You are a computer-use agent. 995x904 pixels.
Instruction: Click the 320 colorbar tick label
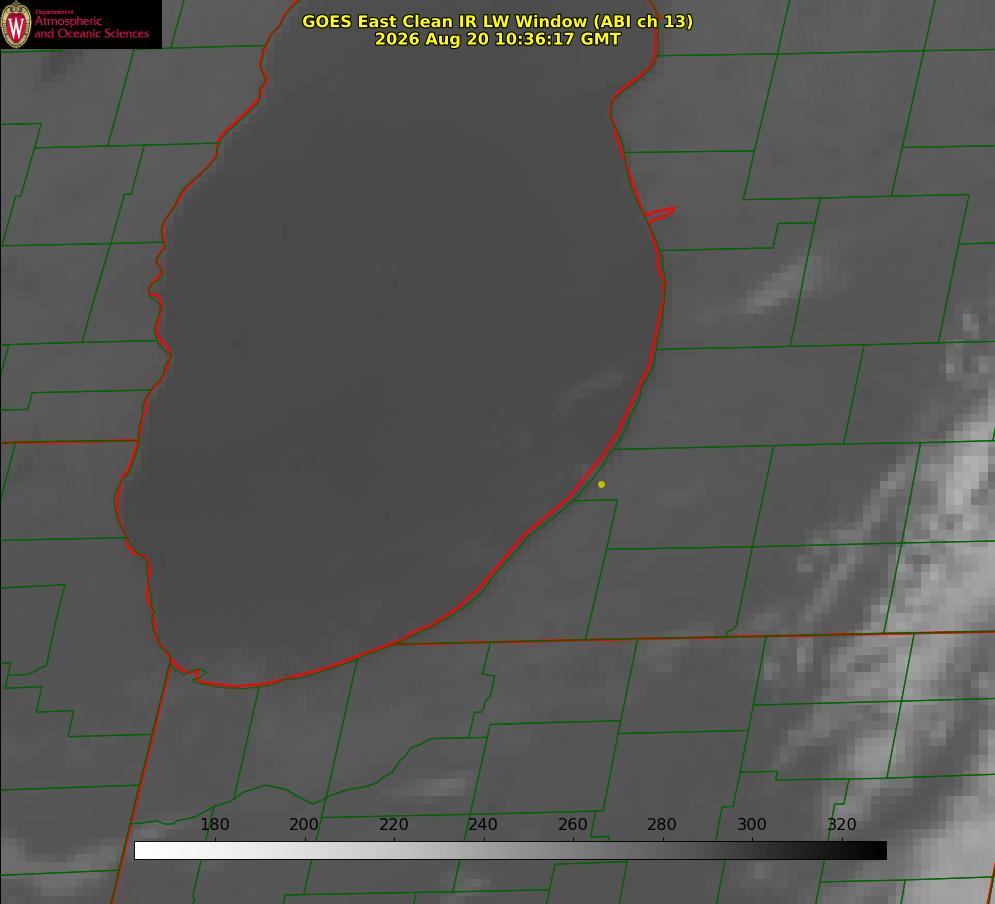(842, 824)
